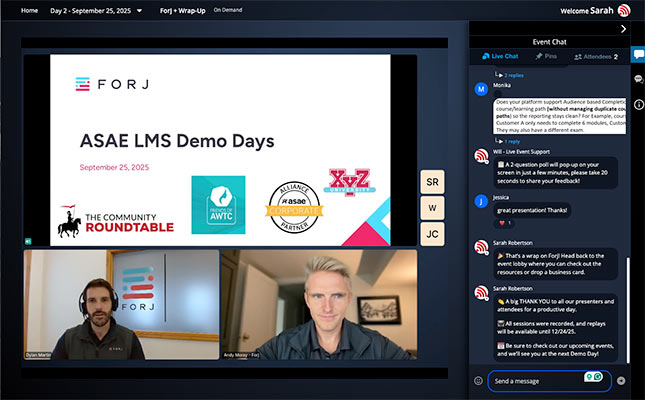Click the green extension icons in message box

point(593,377)
